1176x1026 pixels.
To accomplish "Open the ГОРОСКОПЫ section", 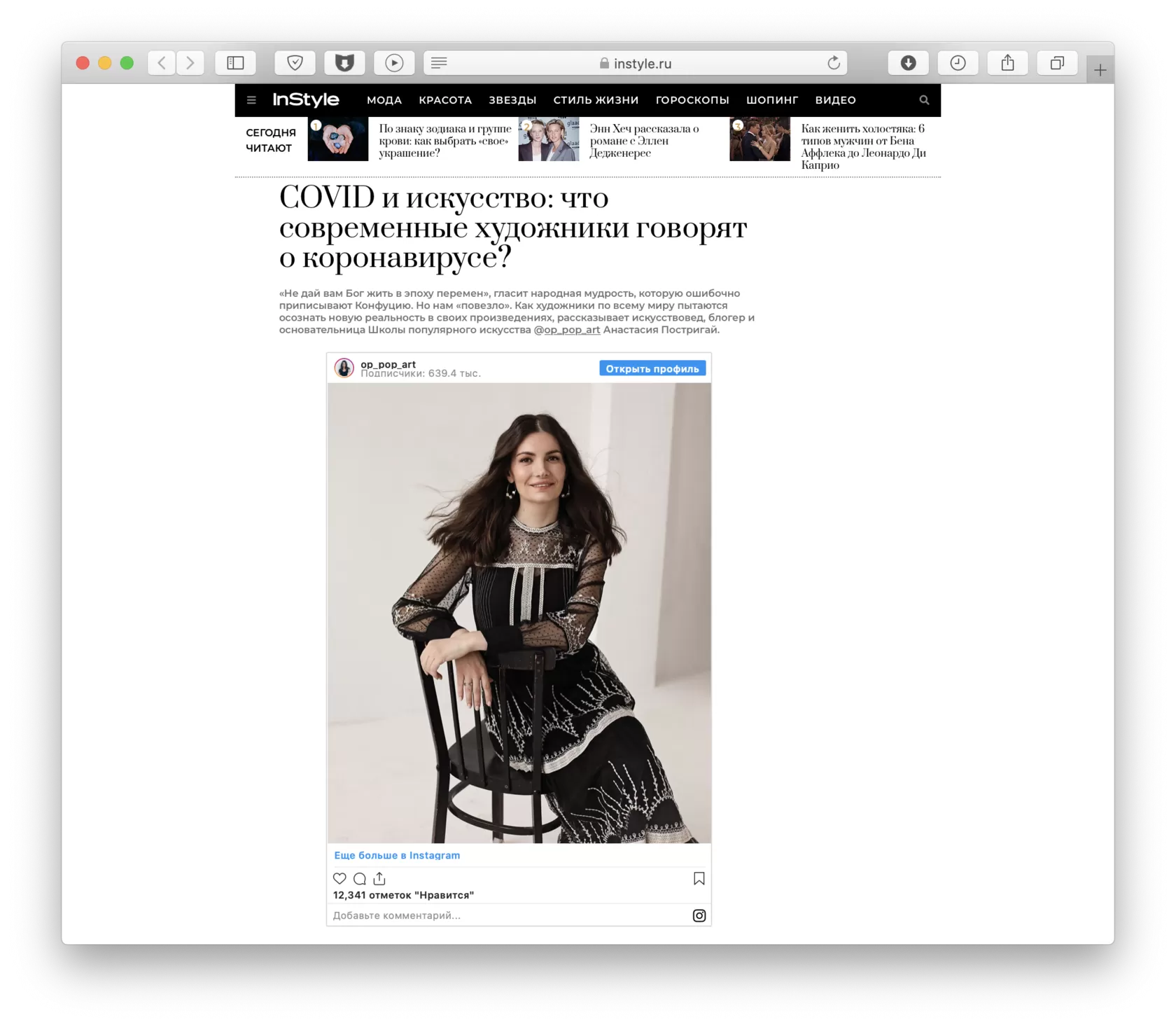I will click(692, 100).
